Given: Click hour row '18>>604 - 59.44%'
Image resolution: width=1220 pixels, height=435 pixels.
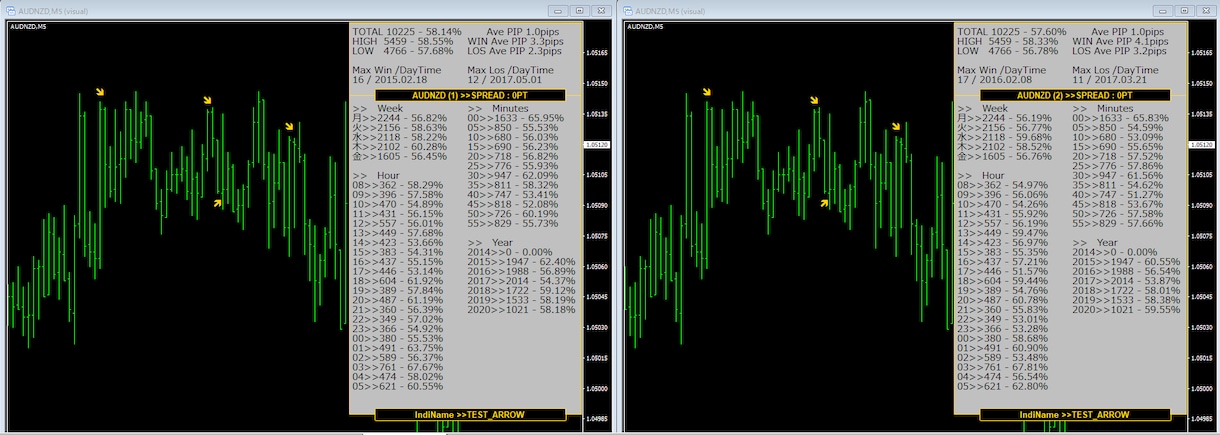Looking at the screenshot, I should pos(1002,281).
